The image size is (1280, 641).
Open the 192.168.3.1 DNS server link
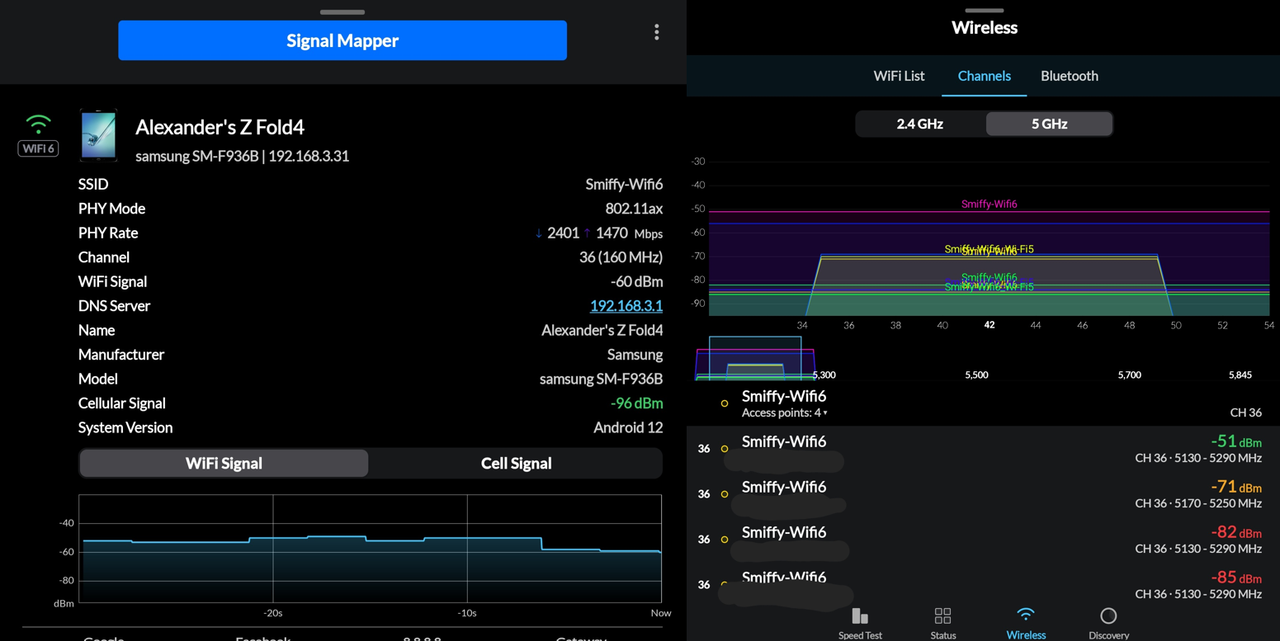[626, 306]
